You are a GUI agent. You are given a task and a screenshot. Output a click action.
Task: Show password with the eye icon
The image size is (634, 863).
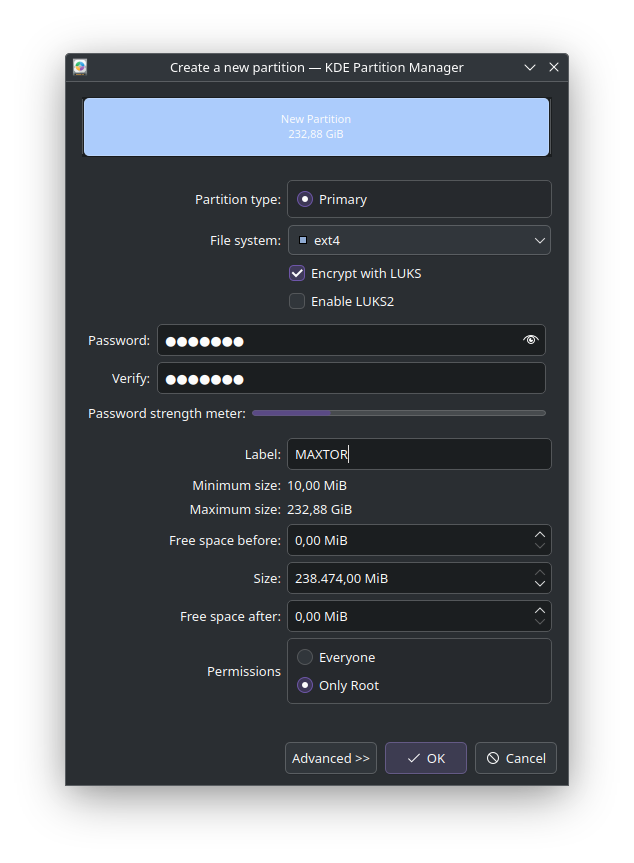pyautogui.click(x=530, y=340)
